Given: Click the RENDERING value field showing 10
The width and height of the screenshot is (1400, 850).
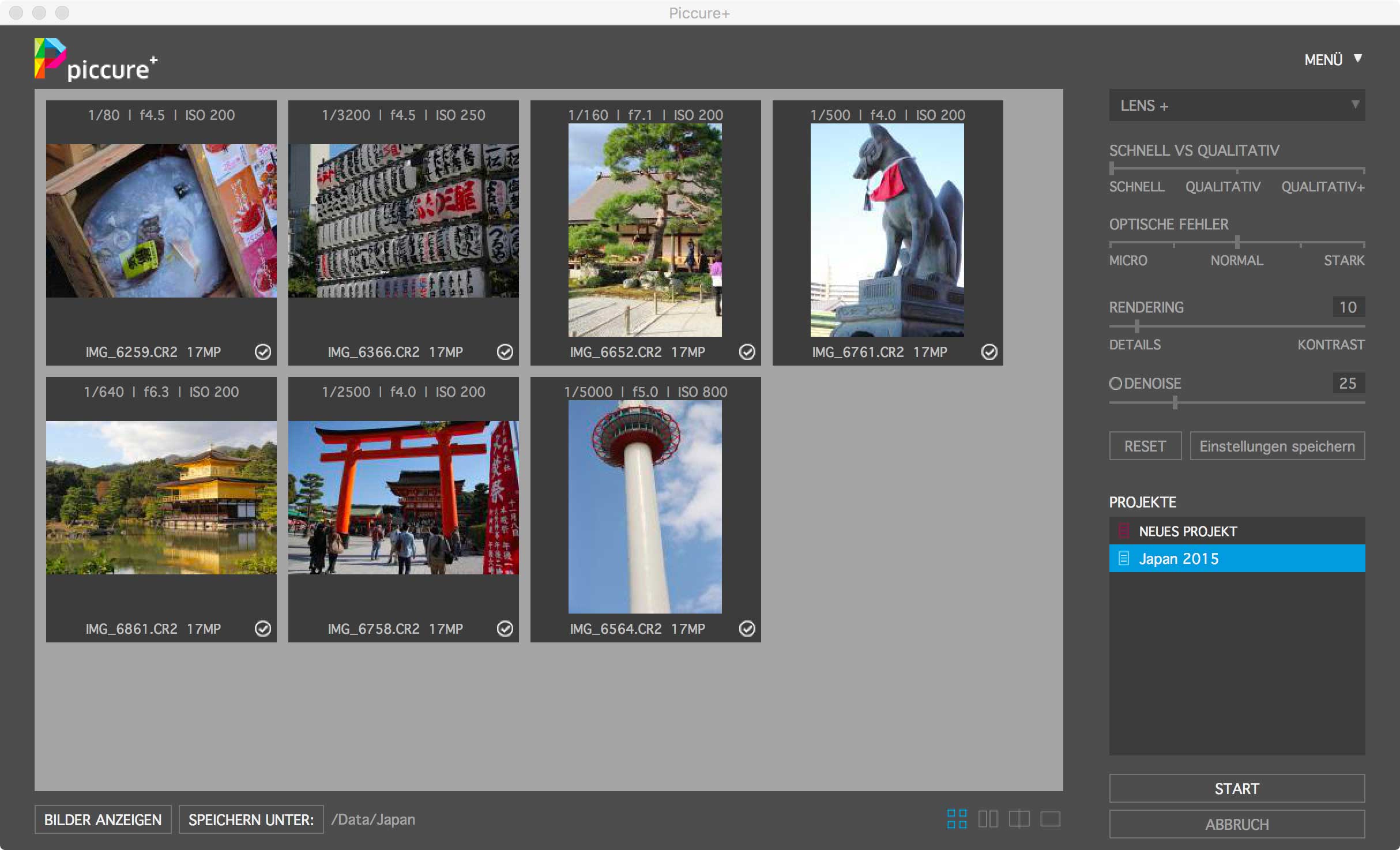Looking at the screenshot, I should (1348, 307).
